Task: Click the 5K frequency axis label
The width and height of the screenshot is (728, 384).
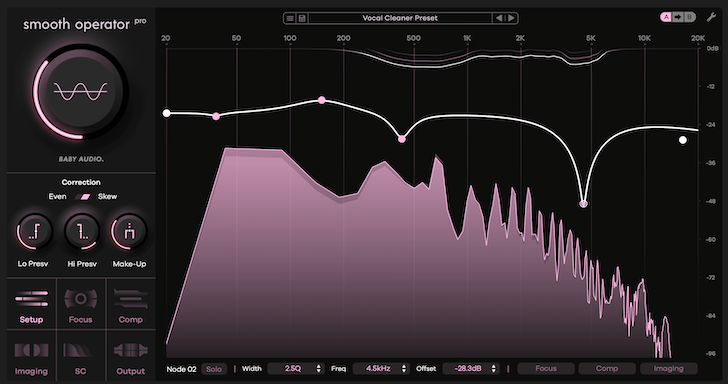Action: pyautogui.click(x=591, y=38)
